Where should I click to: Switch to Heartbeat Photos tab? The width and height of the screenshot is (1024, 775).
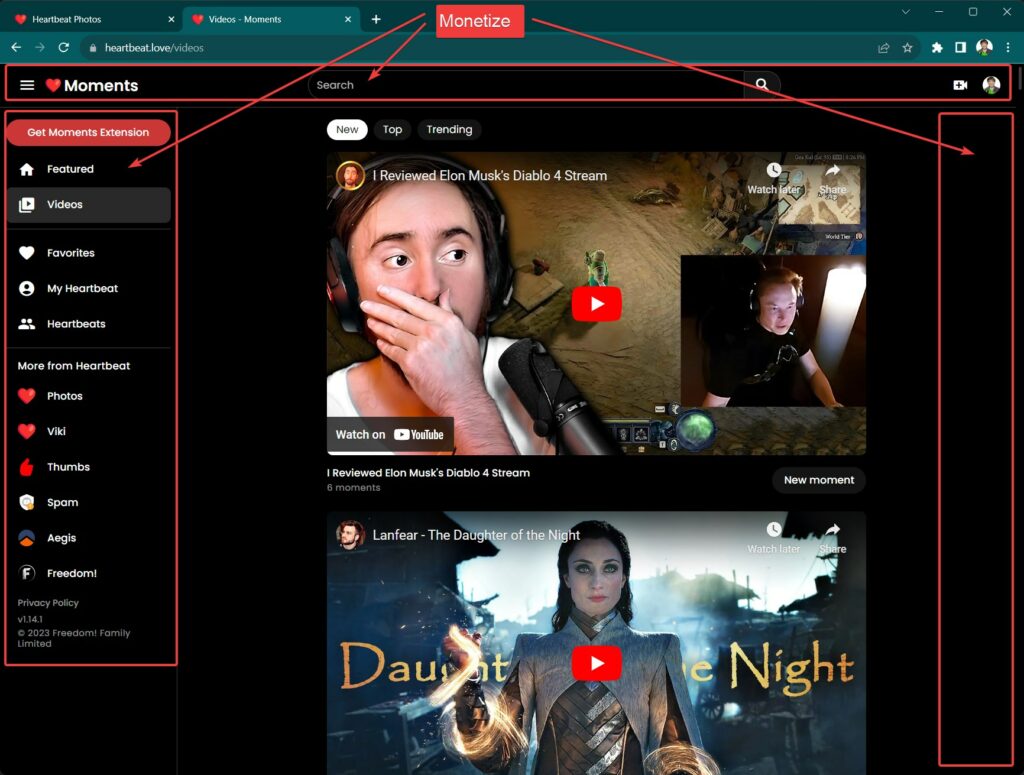click(x=91, y=20)
